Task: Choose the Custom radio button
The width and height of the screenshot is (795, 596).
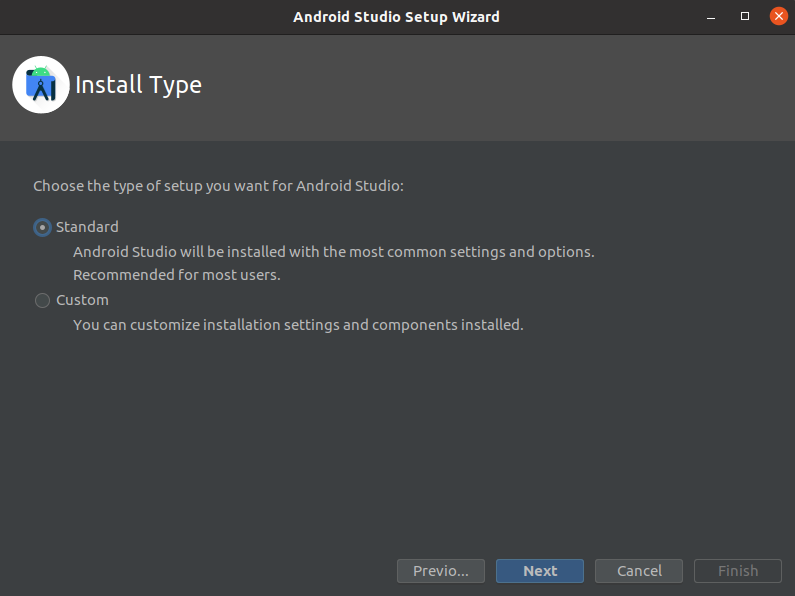Action: pyautogui.click(x=43, y=301)
